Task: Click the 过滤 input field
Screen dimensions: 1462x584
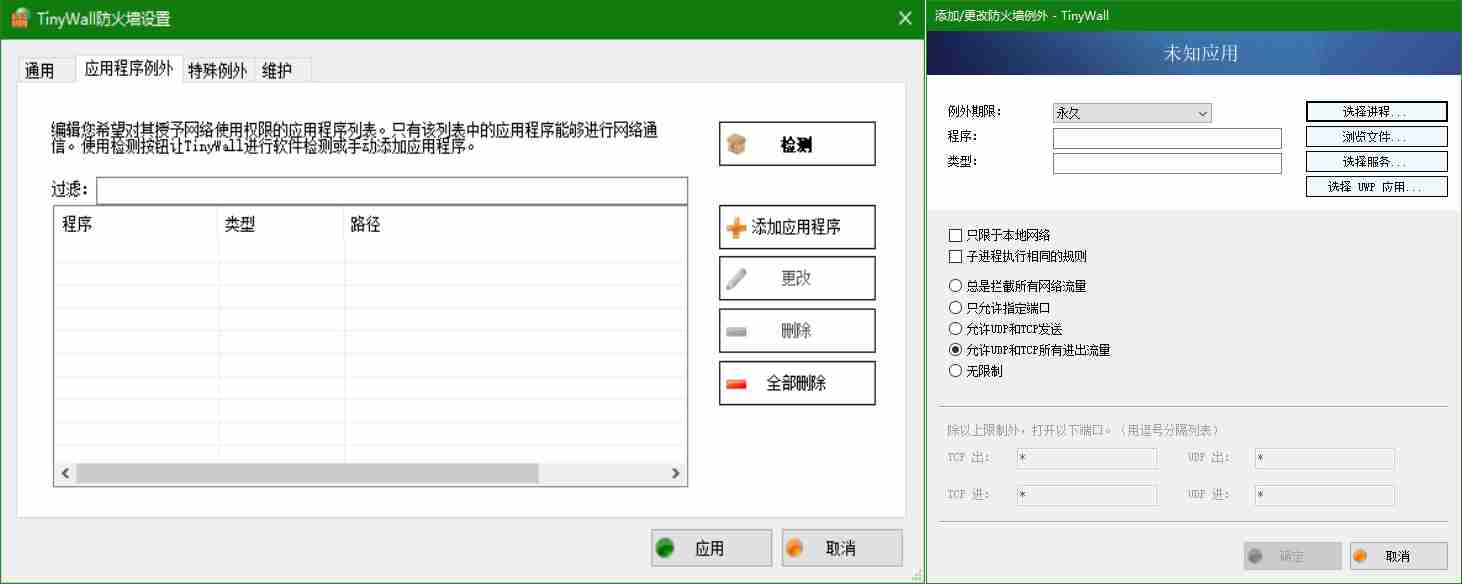Action: (392, 190)
